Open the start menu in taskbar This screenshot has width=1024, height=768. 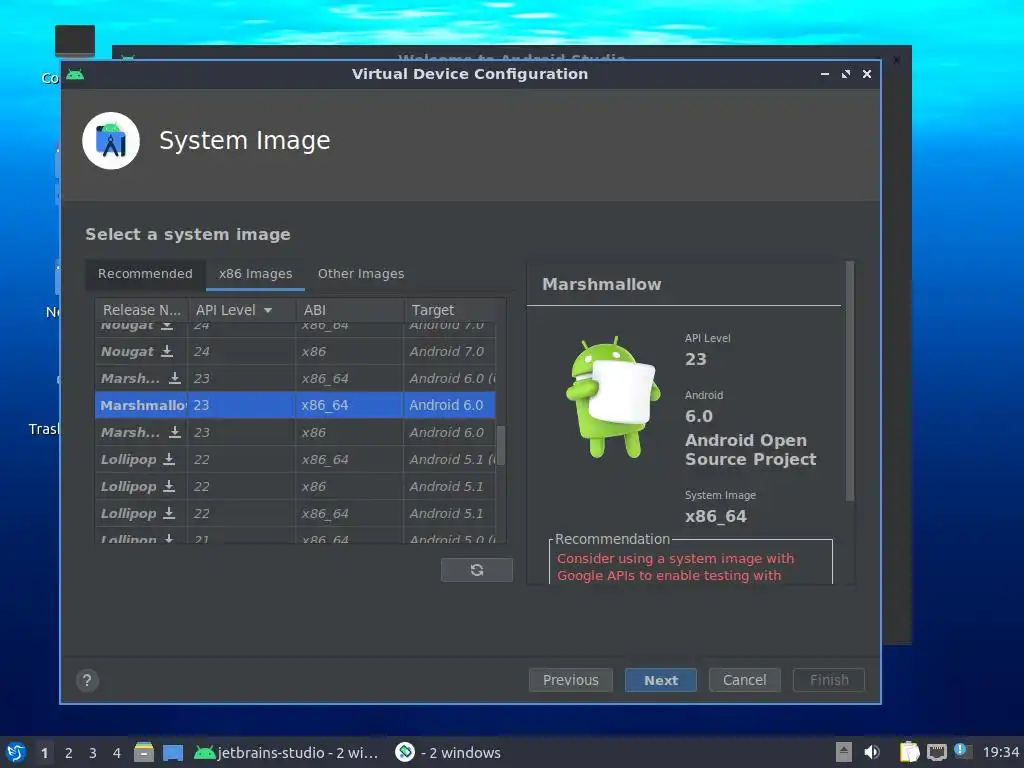16,752
